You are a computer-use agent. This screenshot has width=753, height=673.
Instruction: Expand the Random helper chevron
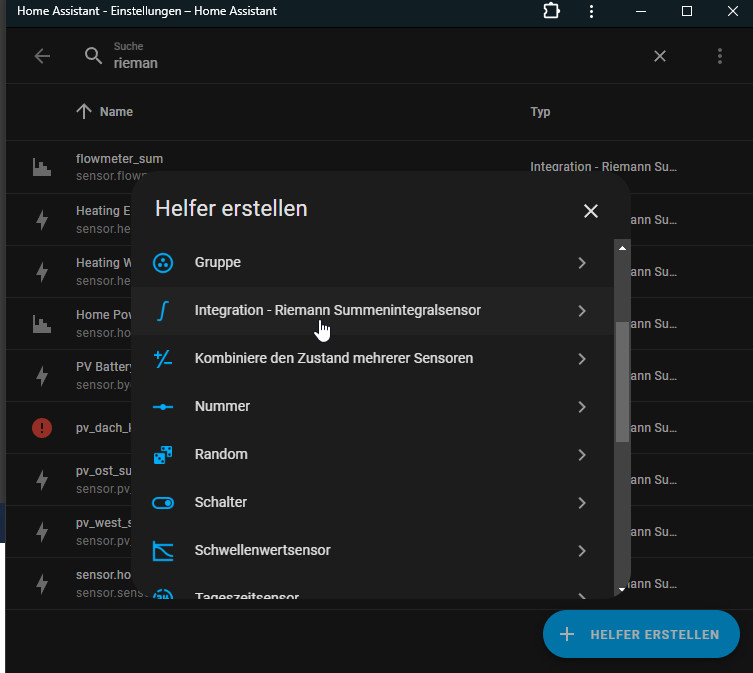click(x=582, y=455)
